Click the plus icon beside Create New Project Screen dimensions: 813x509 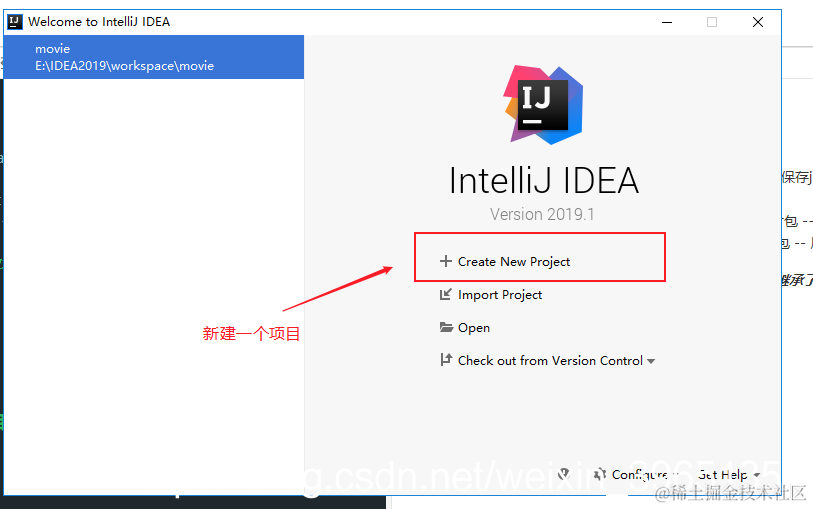point(445,261)
